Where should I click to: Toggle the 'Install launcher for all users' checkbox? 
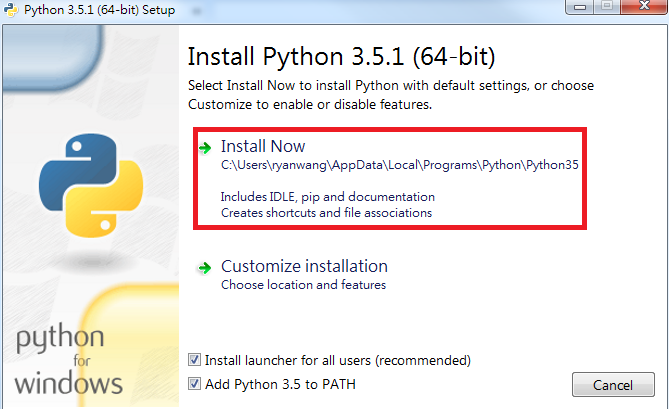click(194, 360)
